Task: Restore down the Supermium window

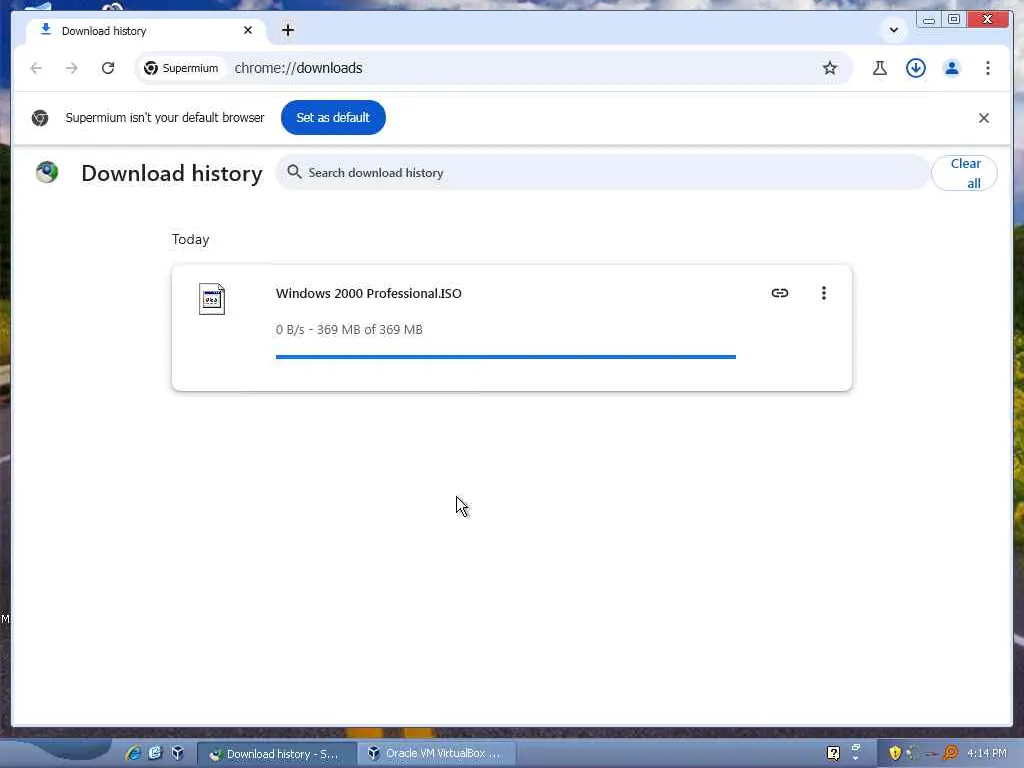Action: click(x=953, y=20)
